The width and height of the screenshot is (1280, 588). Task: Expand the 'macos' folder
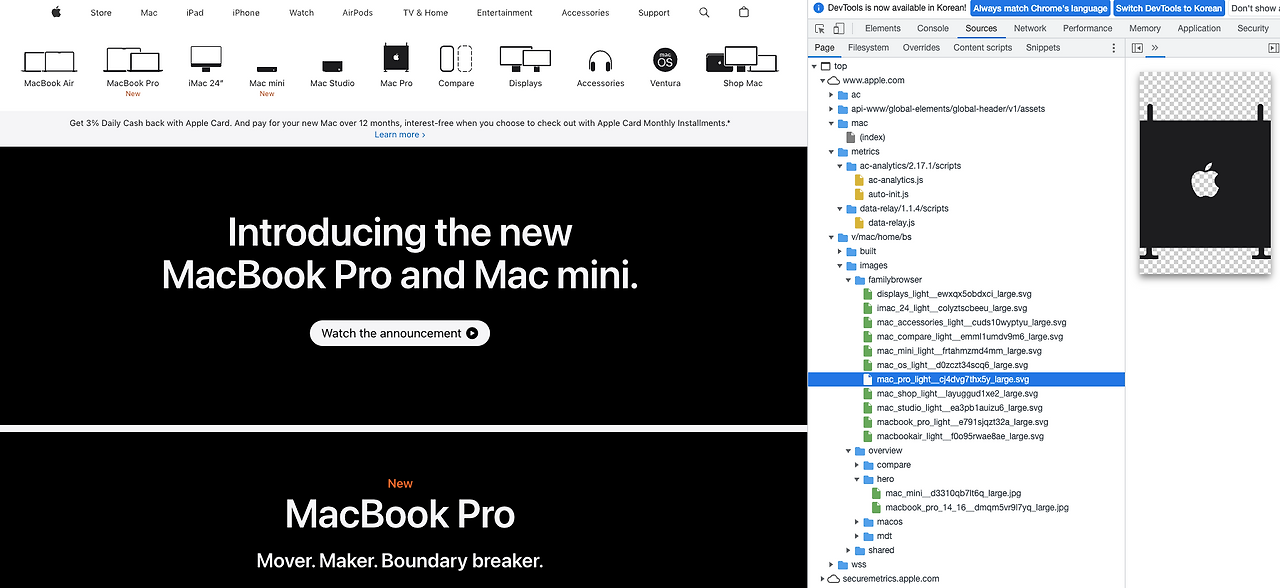(x=856, y=522)
